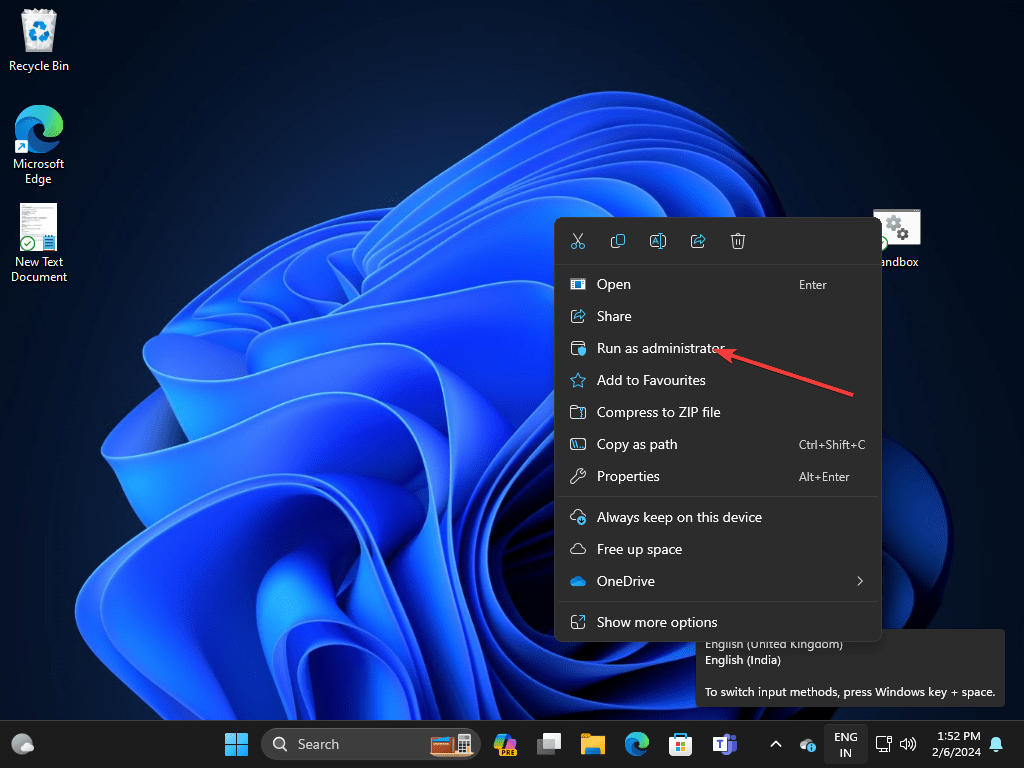Open Properties from the context menu
The image size is (1024, 768).
[718, 477]
